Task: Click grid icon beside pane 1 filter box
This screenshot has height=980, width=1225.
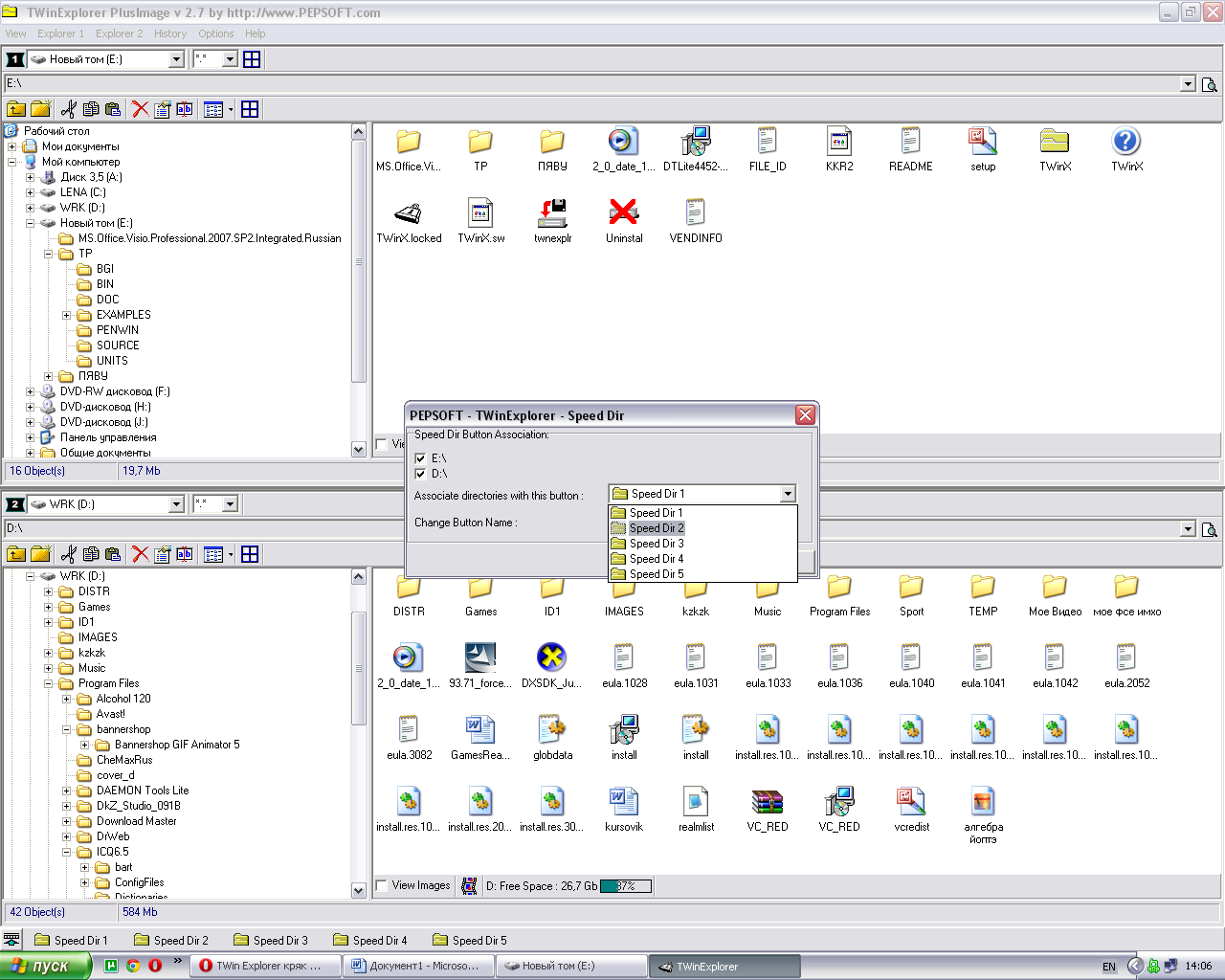Action: point(252,59)
